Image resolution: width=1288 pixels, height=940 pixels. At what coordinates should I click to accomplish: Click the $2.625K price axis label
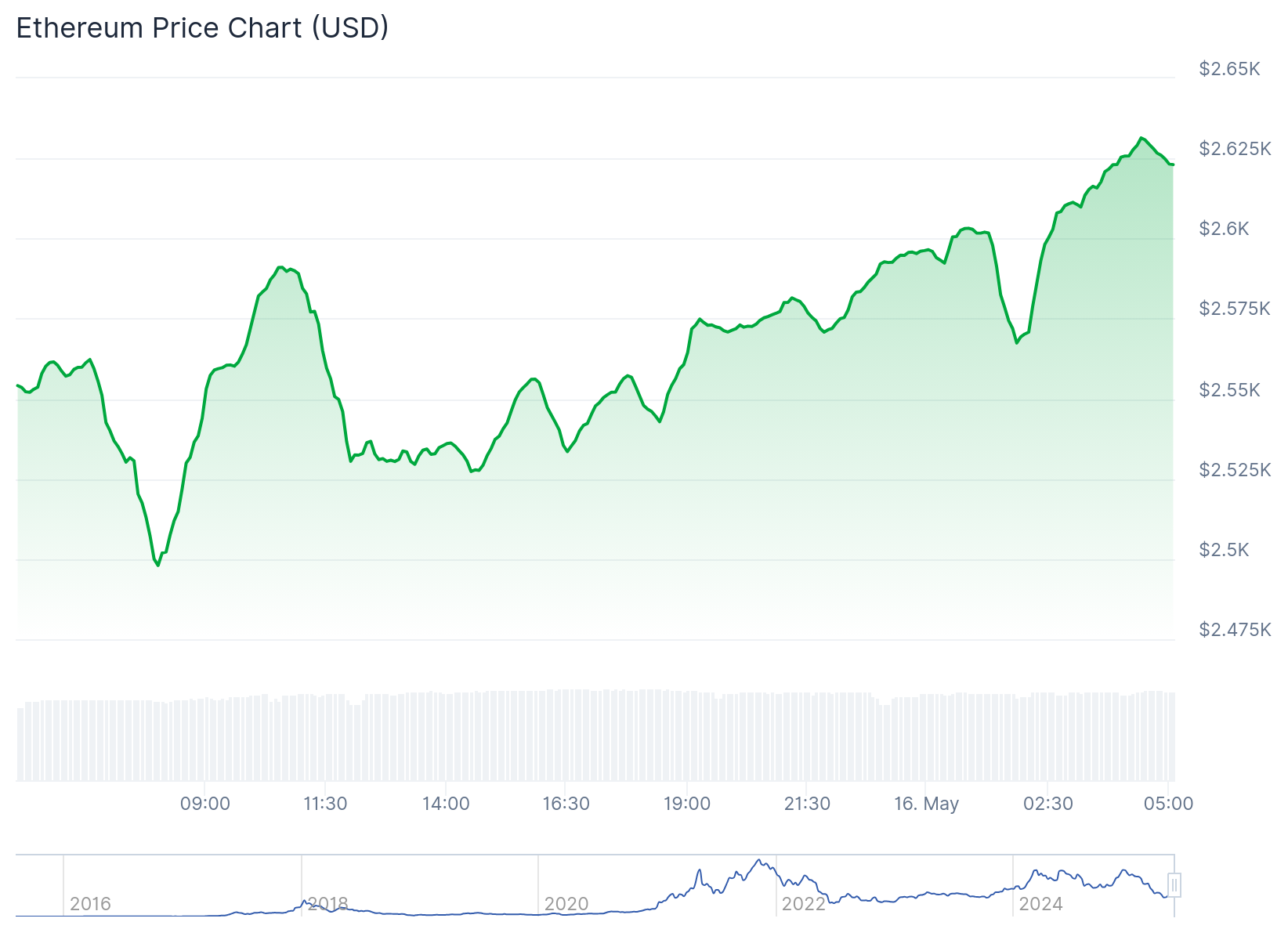coord(1235,149)
